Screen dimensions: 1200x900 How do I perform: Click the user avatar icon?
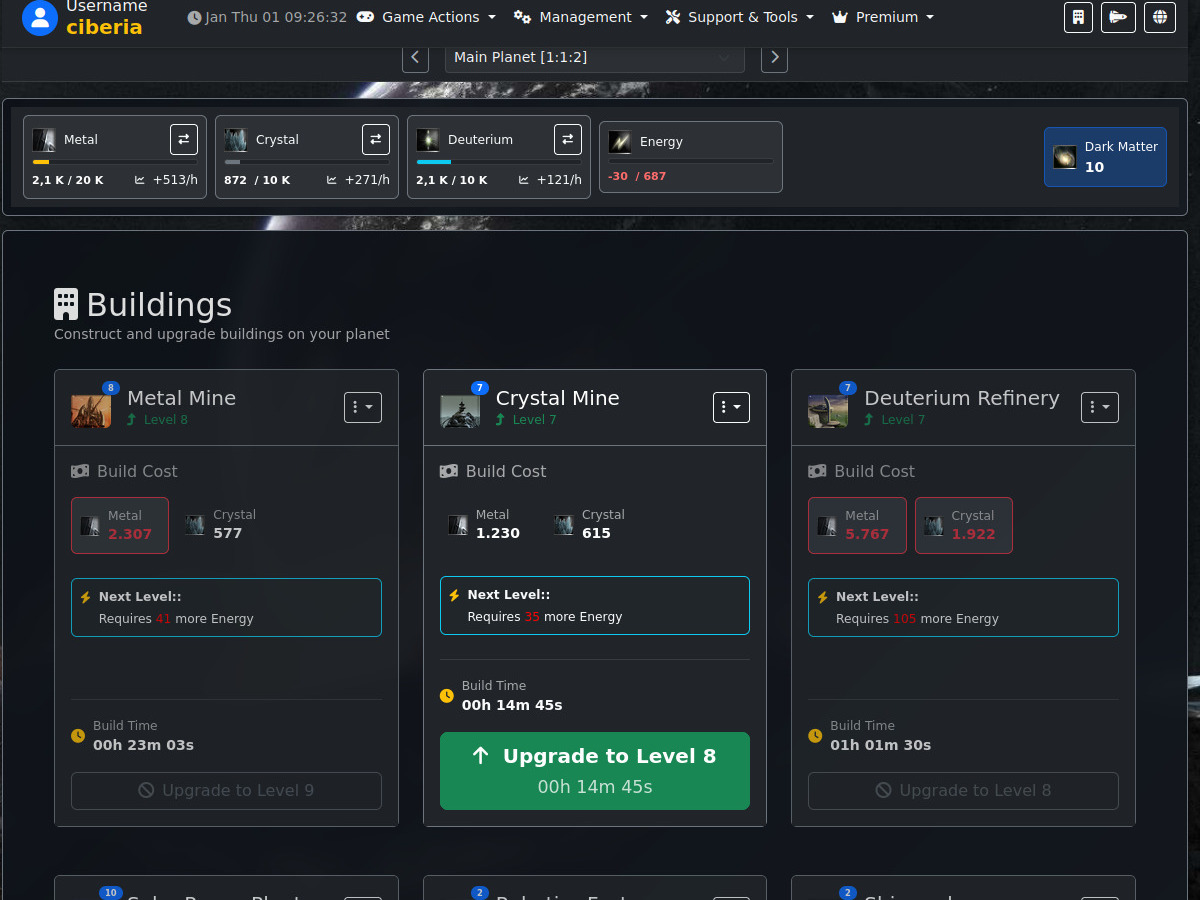click(40, 17)
